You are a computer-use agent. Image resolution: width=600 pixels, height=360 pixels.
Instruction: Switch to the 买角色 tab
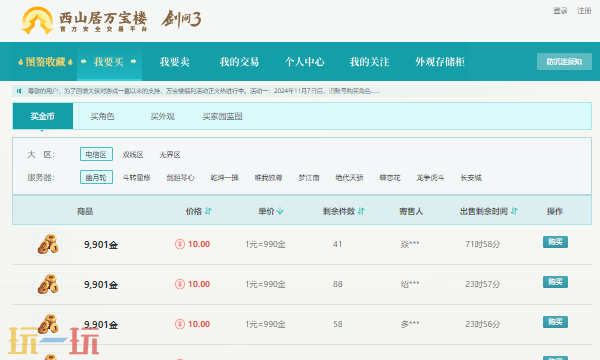[x=102, y=116]
